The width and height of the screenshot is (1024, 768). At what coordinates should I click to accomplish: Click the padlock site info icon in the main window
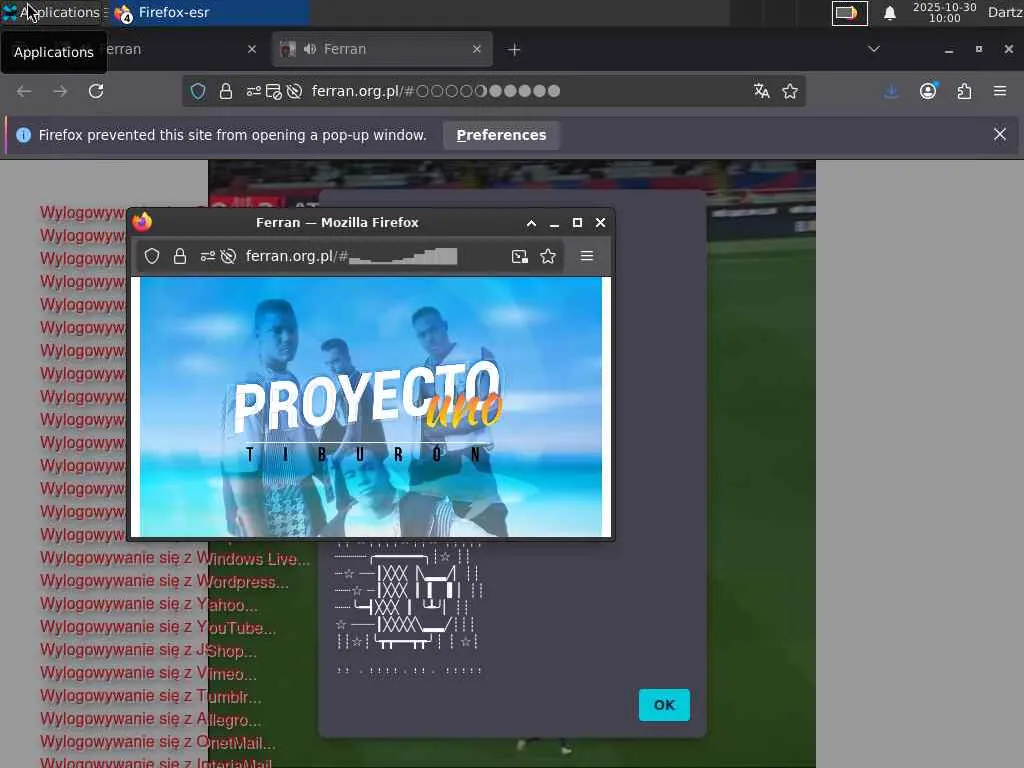[x=226, y=91]
